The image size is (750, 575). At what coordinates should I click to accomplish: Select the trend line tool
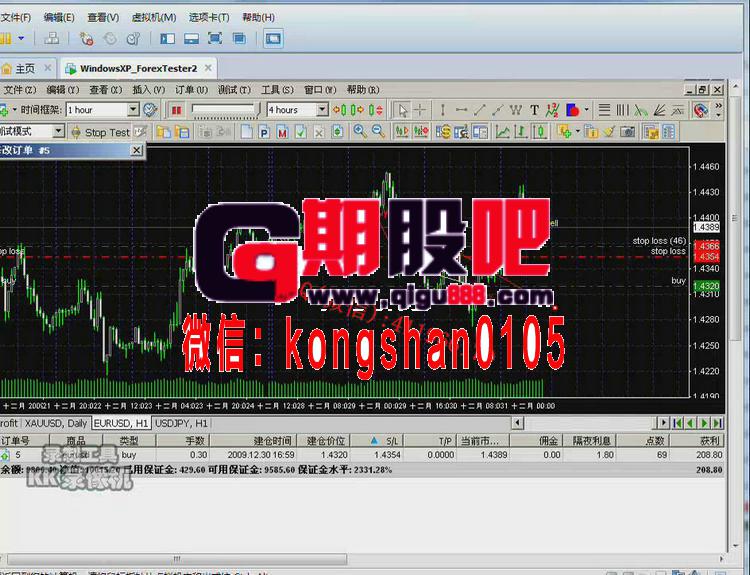pyautogui.click(x=479, y=111)
